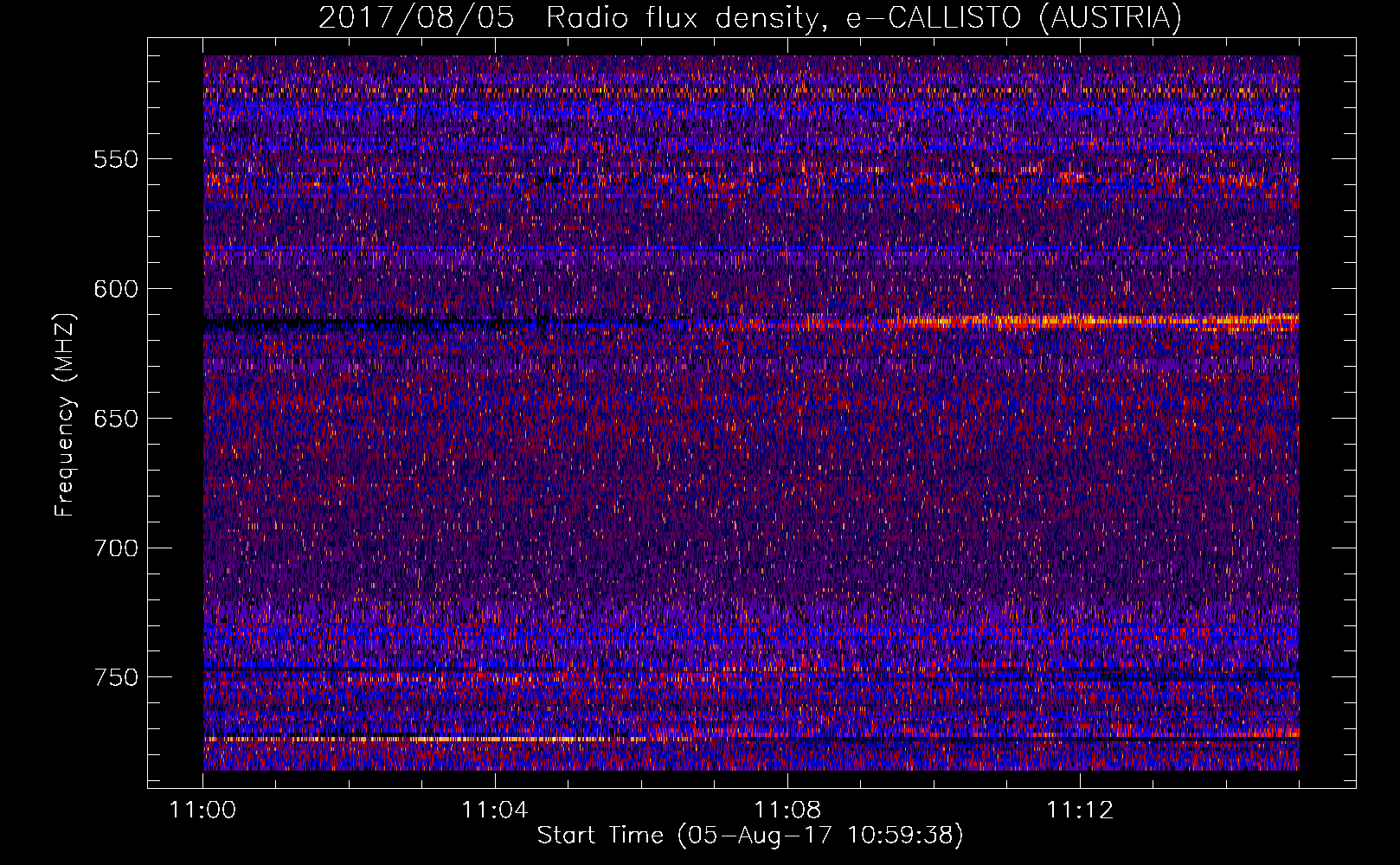1400x865 pixels.
Task: Click the 11:00 time tick label
Action: (203, 811)
